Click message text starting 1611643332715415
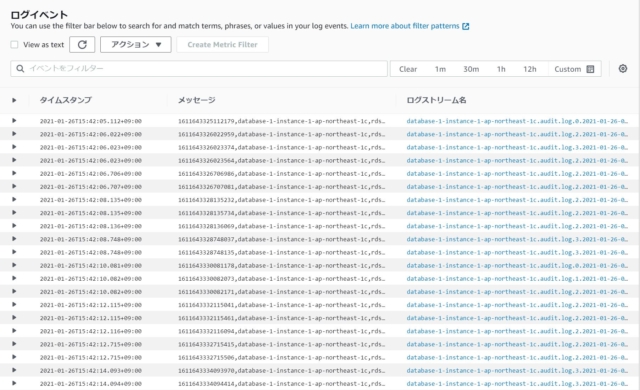The height and width of the screenshot is (390, 640). 281,344
